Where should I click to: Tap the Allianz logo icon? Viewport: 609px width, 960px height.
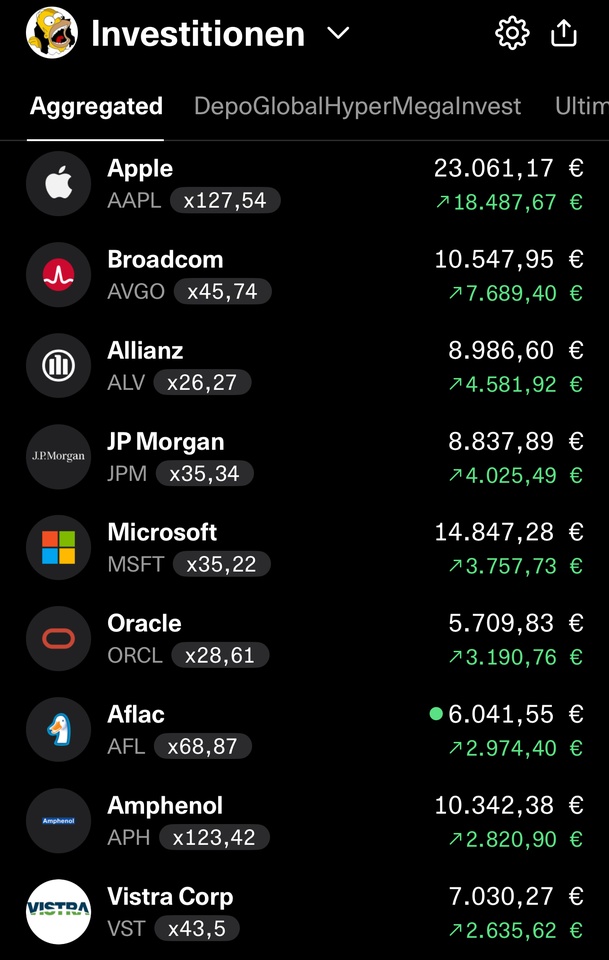click(59, 366)
